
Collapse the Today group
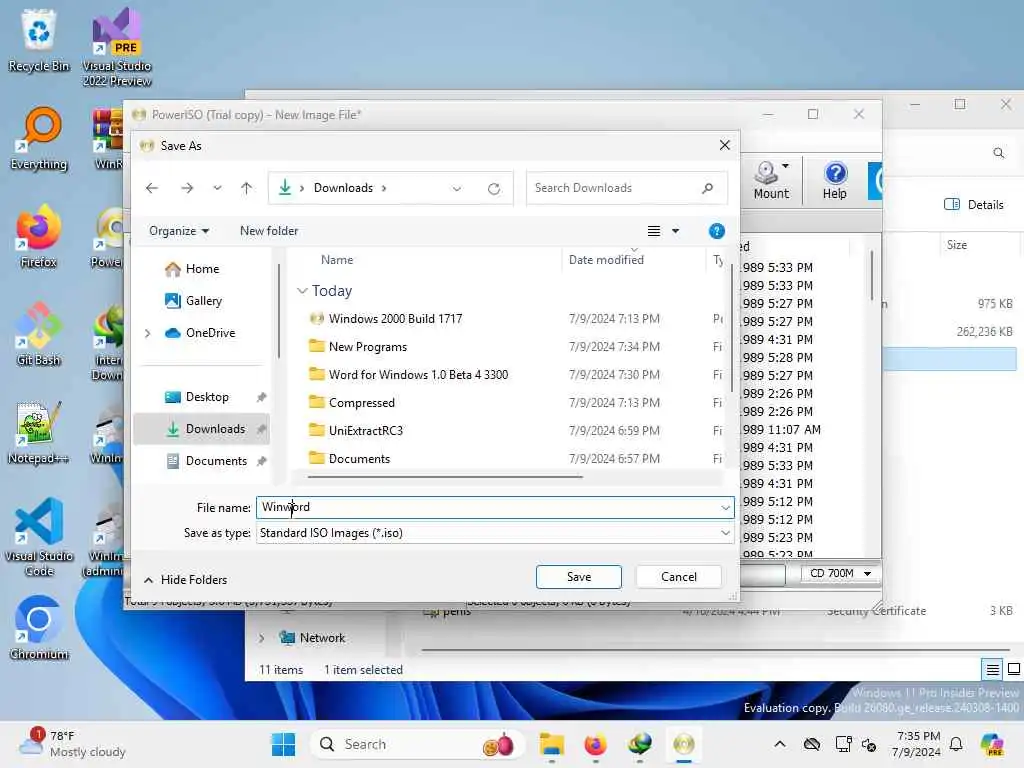[x=302, y=291]
